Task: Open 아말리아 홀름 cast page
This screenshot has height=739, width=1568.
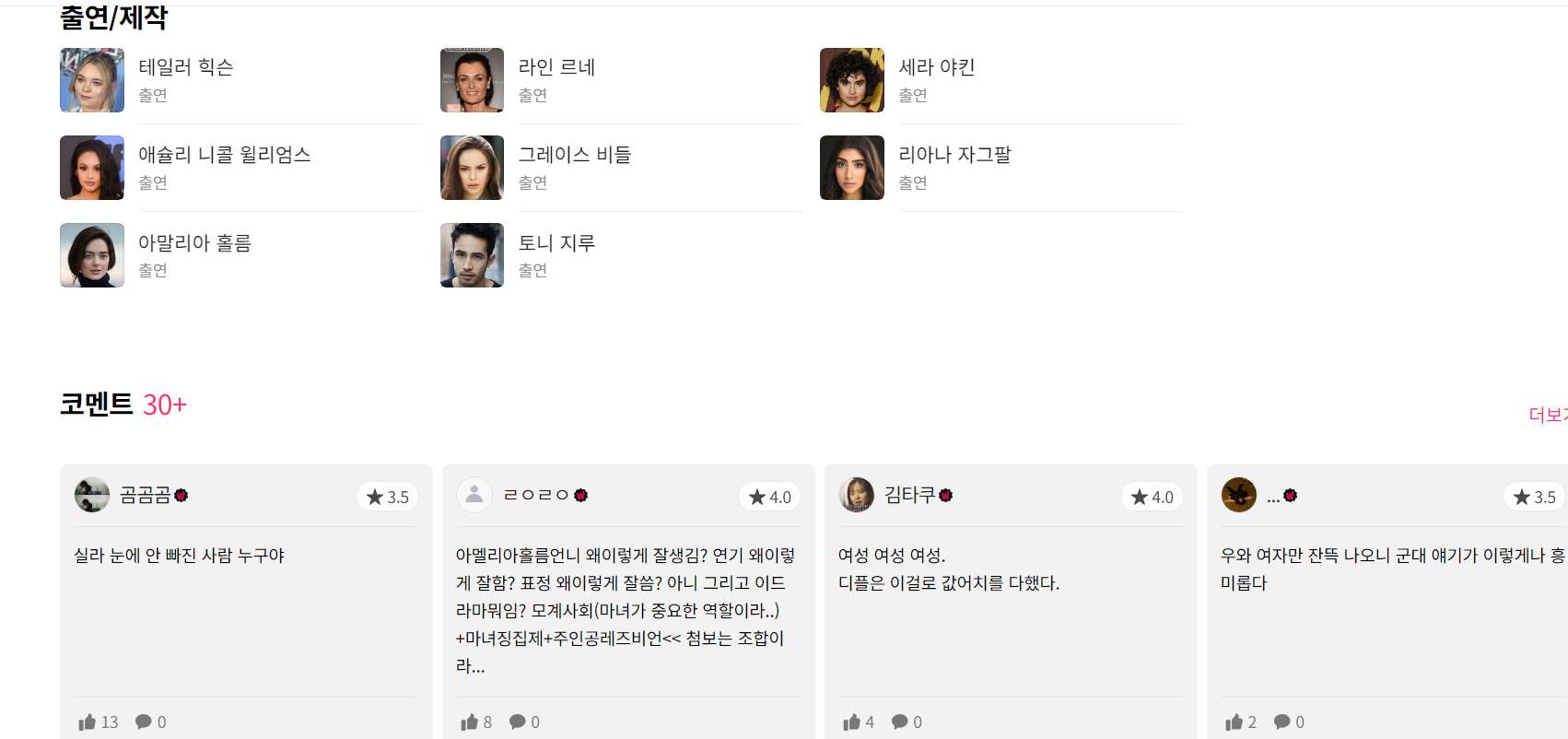Action: tap(194, 243)
